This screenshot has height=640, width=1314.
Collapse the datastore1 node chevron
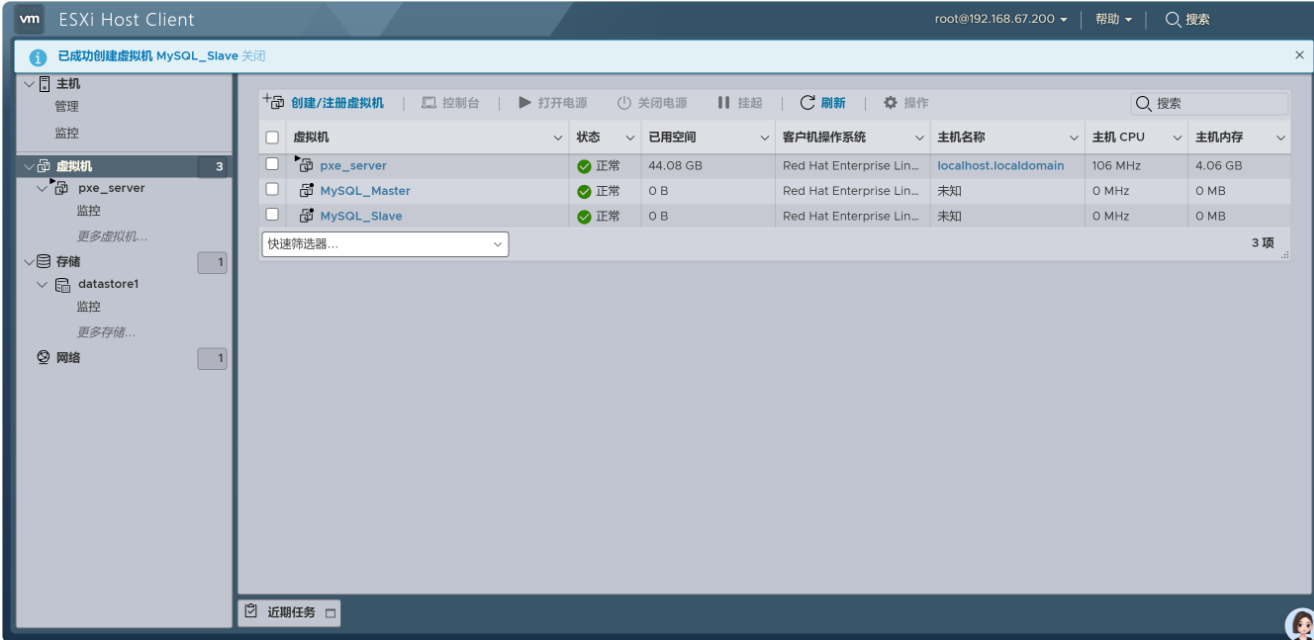[x=42, y=285]
